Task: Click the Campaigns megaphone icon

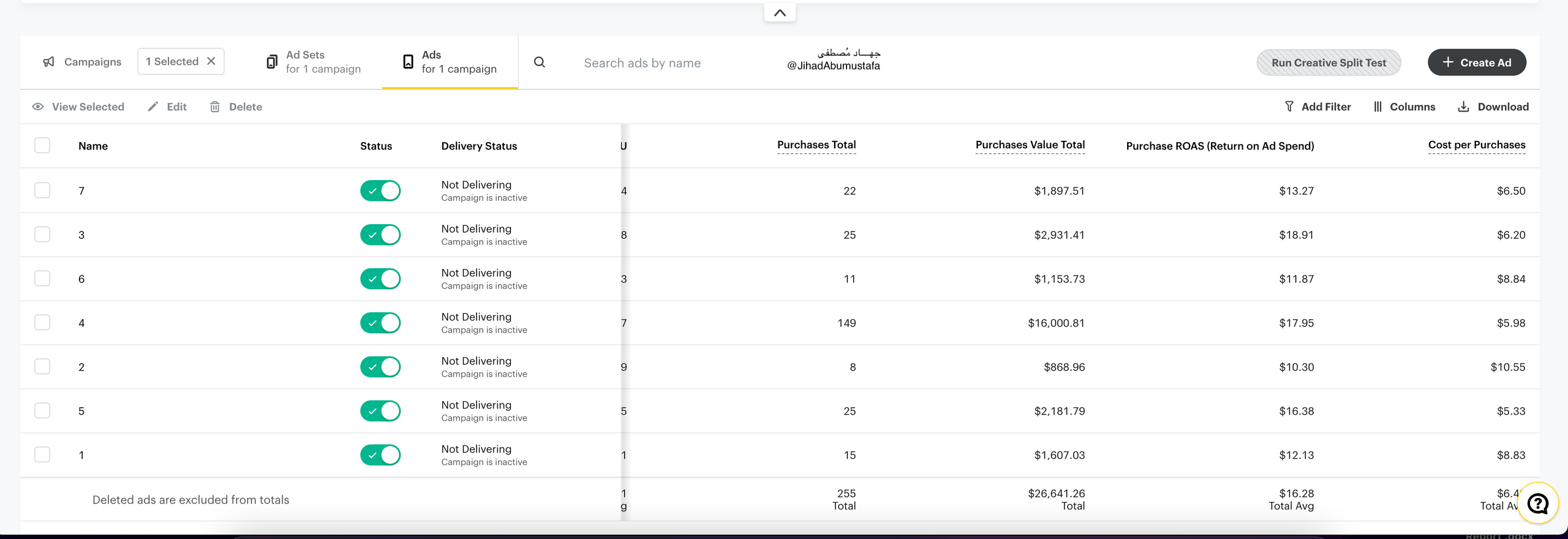Action: click(49, 62)
